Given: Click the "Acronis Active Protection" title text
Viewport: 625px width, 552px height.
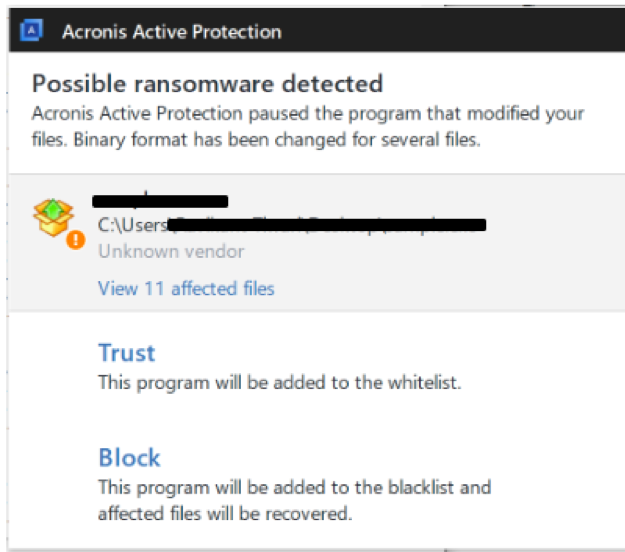Looking at the screenshot, I should click(x=172, y=31).
